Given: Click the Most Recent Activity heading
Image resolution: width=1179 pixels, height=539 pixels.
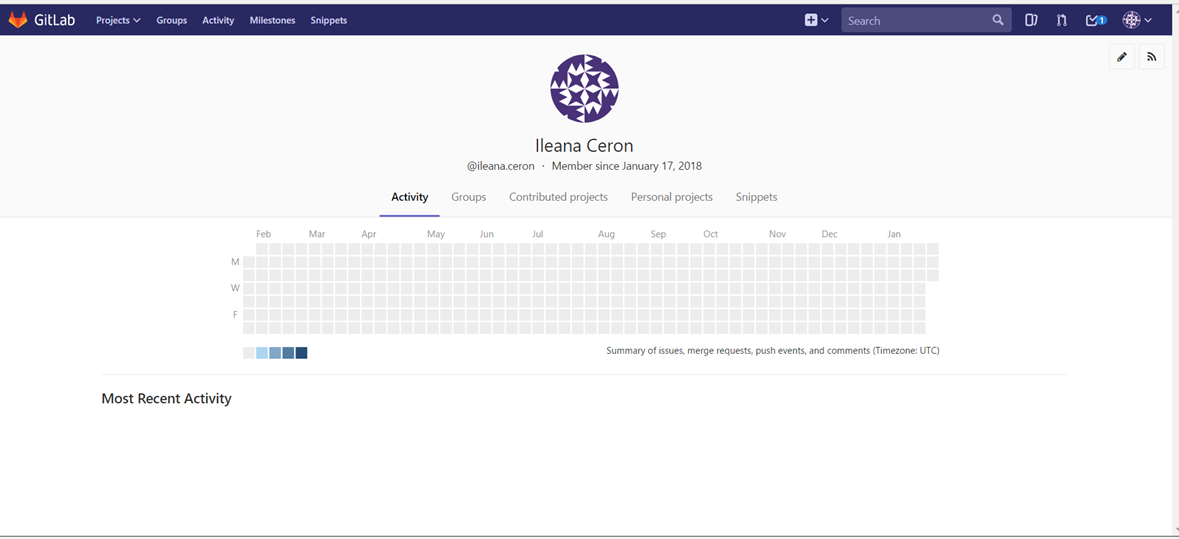Looking at the screenshot, I should pos(166,398).
